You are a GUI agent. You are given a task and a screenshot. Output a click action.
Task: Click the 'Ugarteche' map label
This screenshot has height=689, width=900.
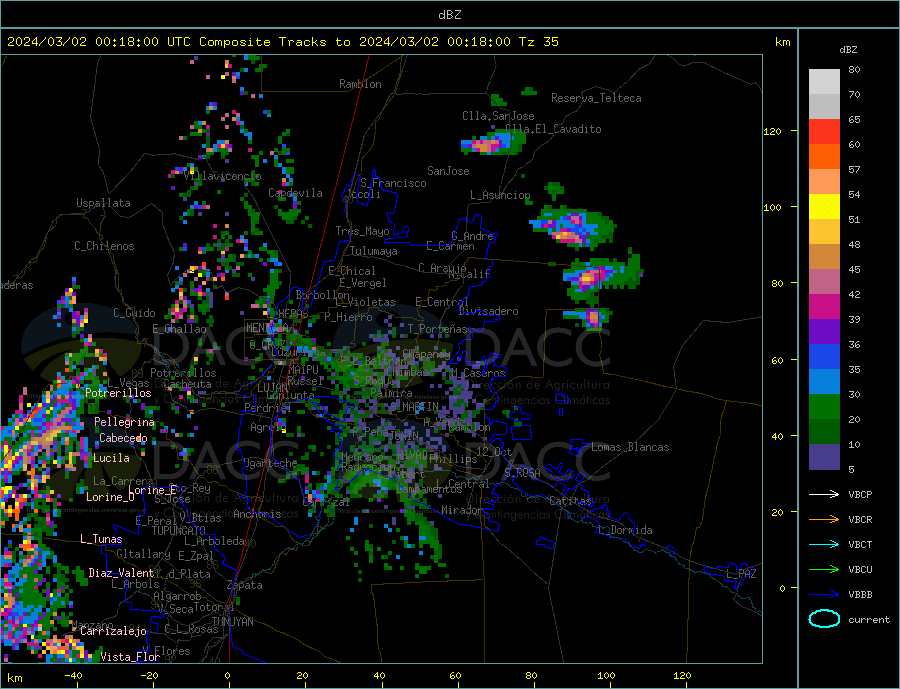coord(270,463)
